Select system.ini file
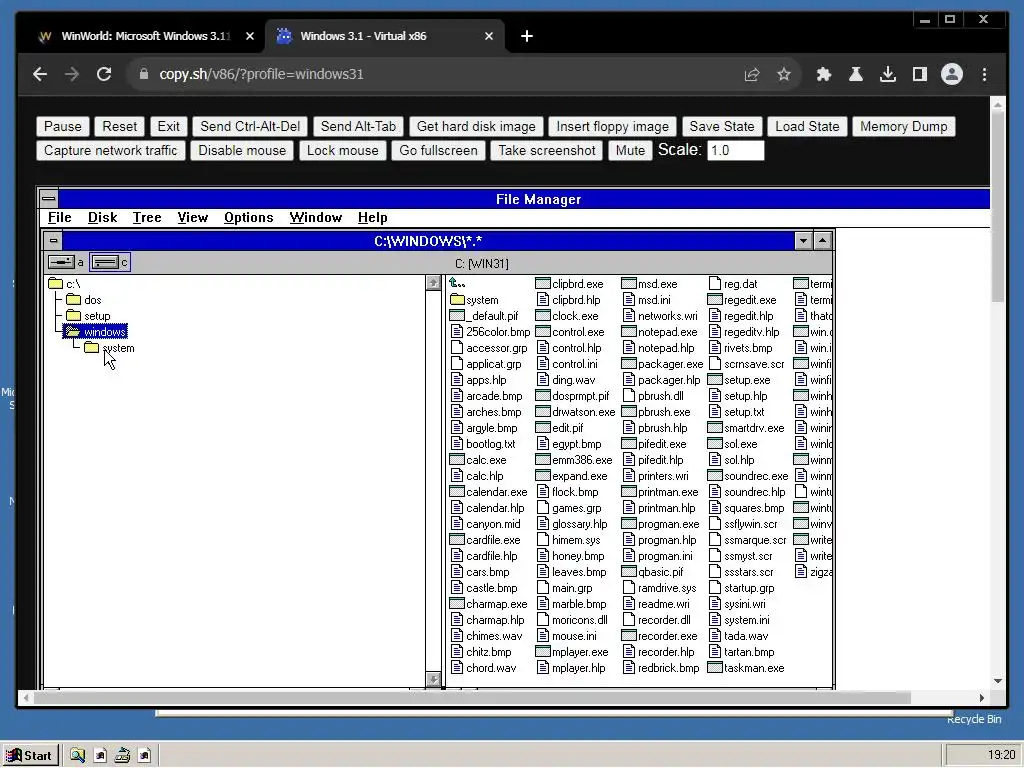 [x=739, y=620]
